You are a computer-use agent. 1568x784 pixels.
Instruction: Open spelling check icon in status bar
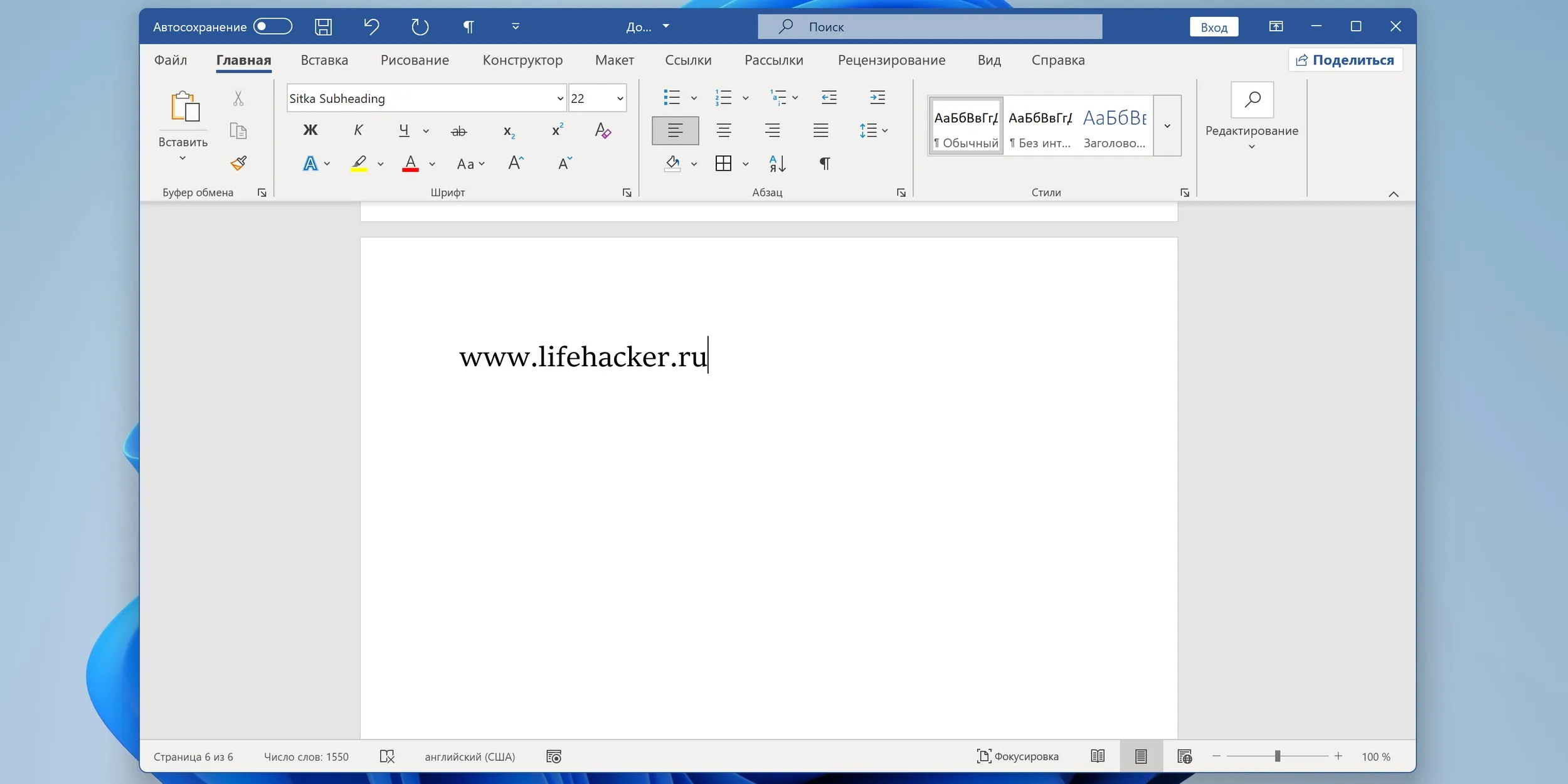click(387, 756)
